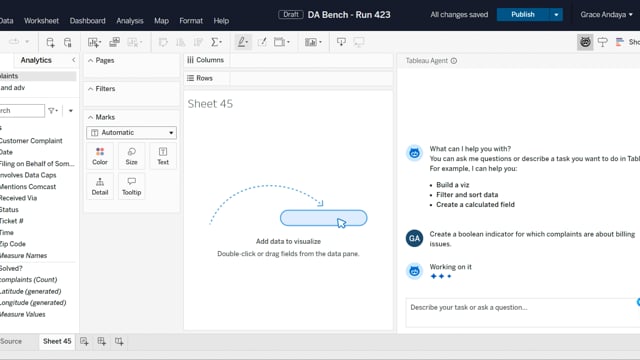Viewport: 640px width, 360px height.
Task: Click the Totals sigma icon
Action: (x=216, y=42)
